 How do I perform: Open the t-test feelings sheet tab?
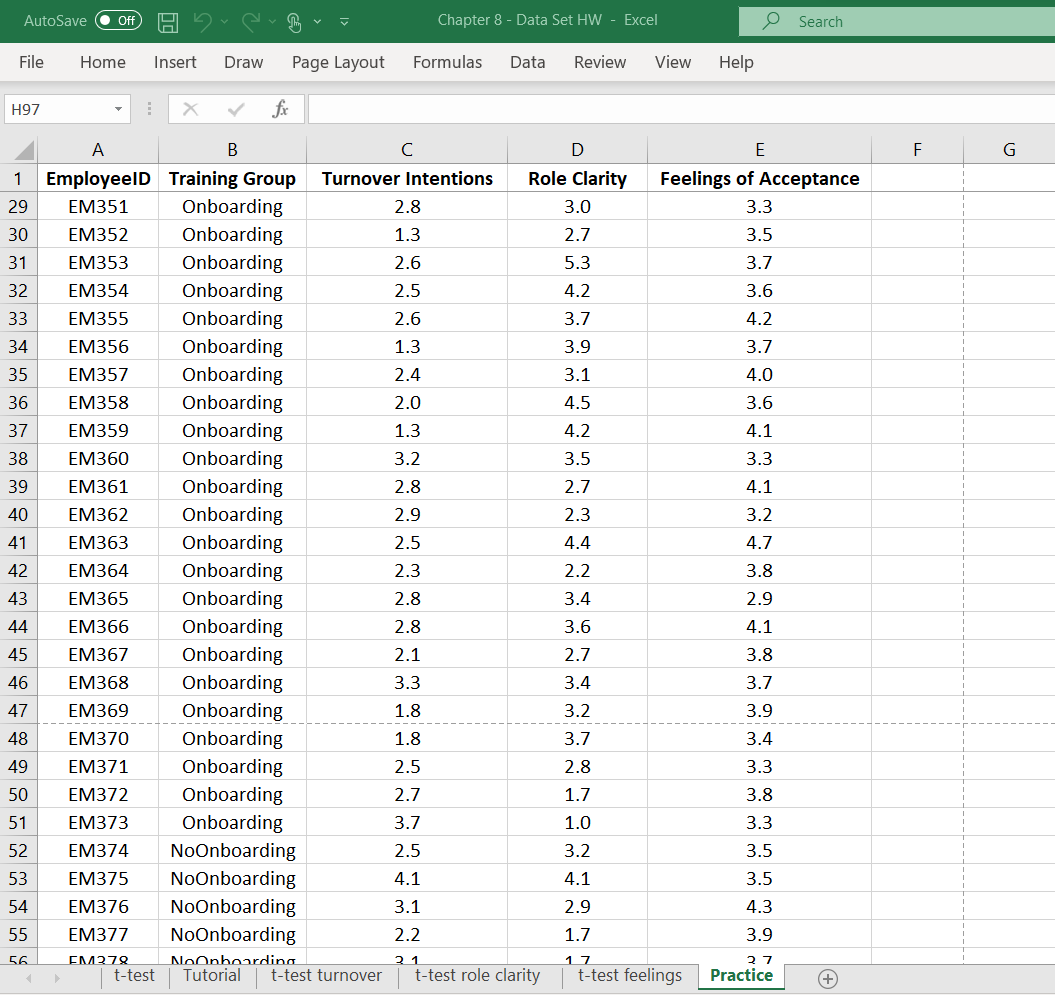628,977
